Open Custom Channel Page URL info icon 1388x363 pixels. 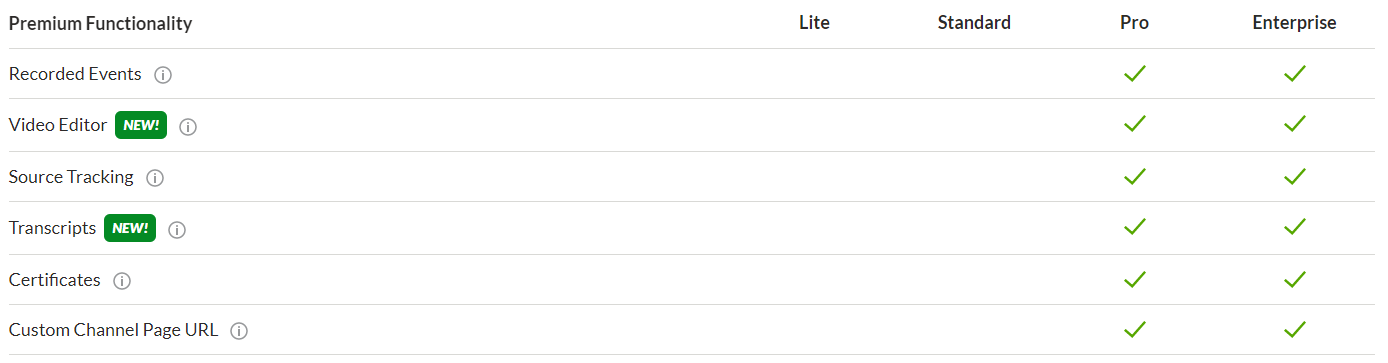(239, 331)
